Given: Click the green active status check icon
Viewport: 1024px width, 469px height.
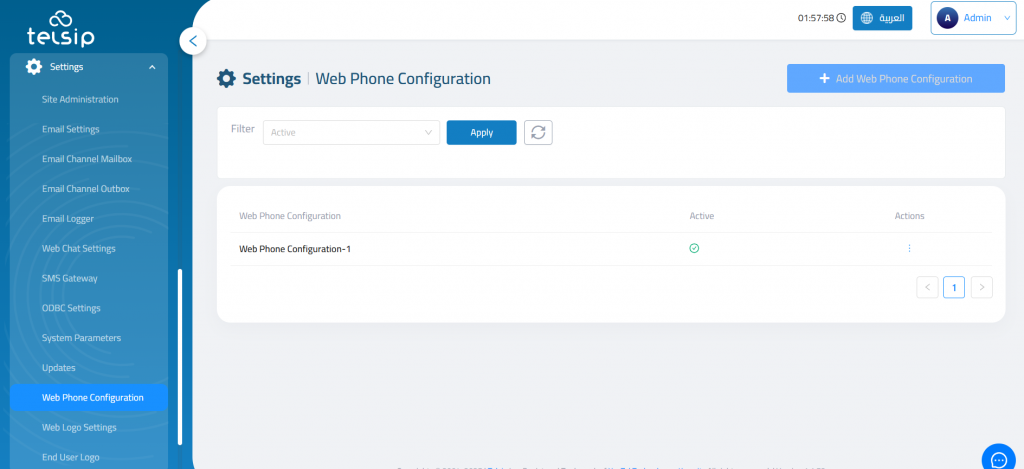Looking at the screenshot, I should 694,248.
